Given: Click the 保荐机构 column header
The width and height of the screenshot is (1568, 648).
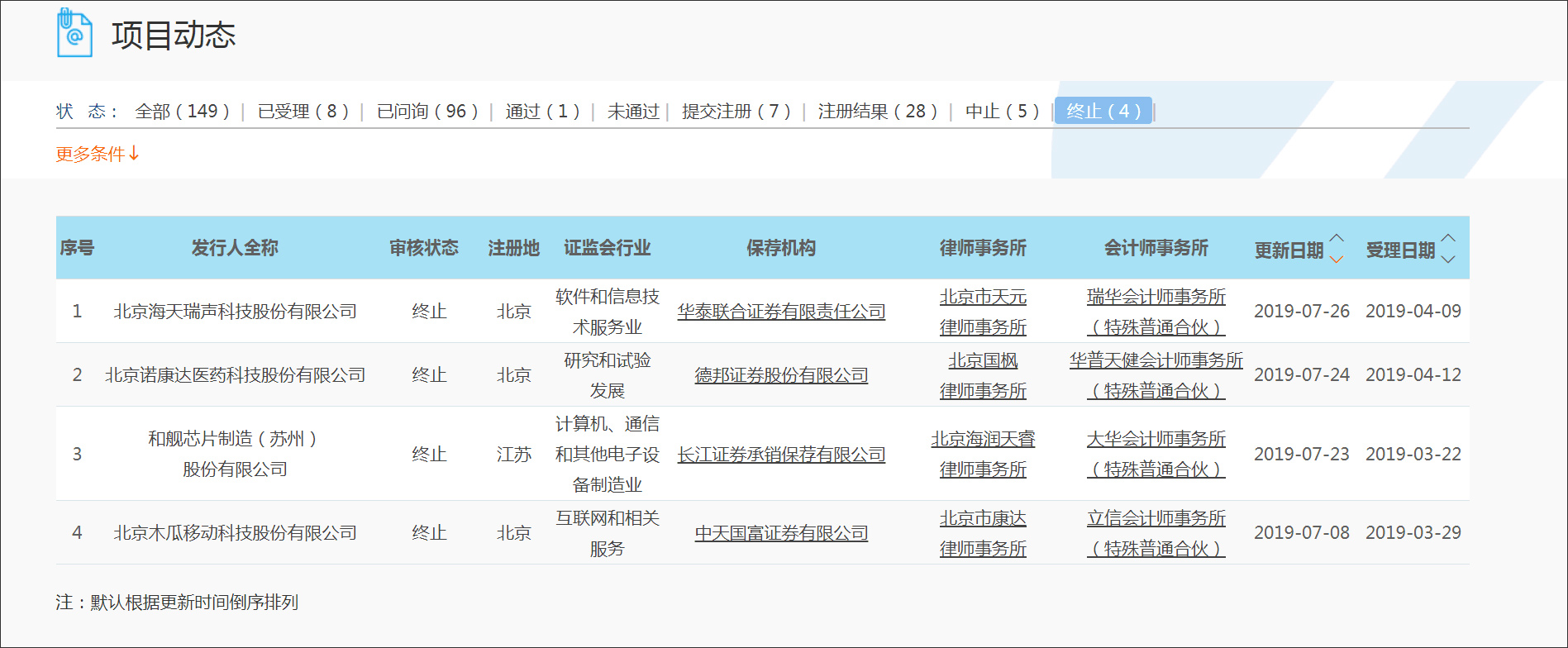Looking at the screenshot, I should point(781,248).
